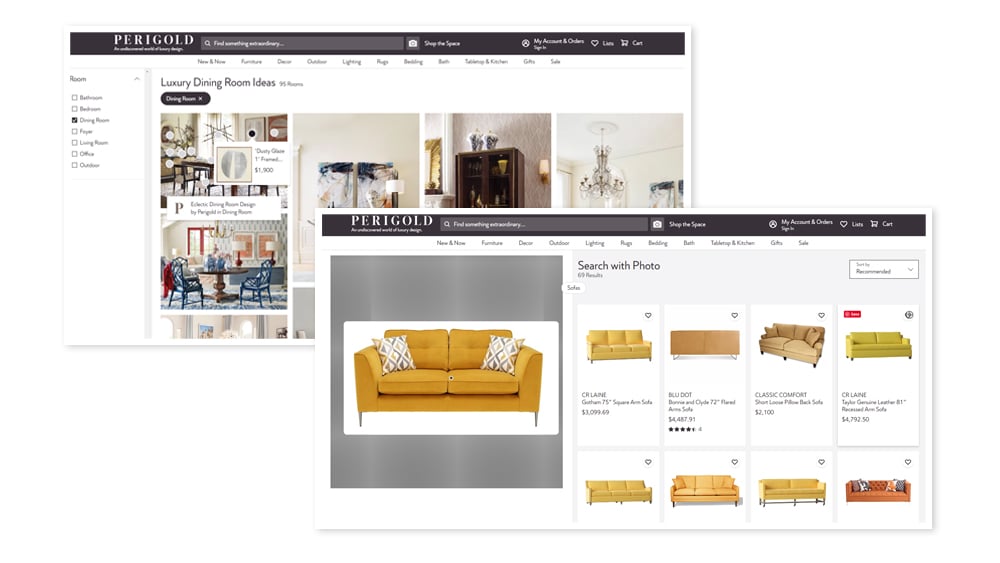
Task: Click the camera icon on the dining room page search bar
Action: (413, 43)
